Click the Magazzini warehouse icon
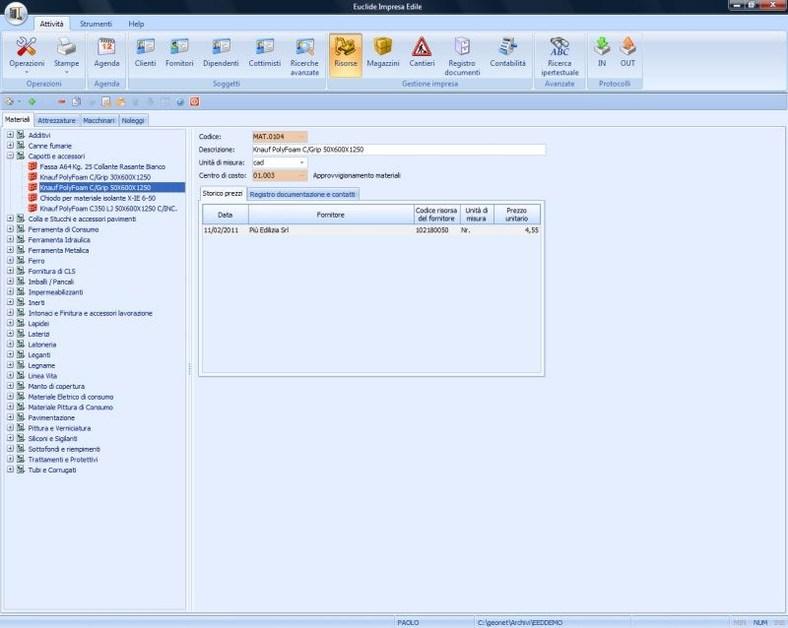The image size is (788, 628). tap(382, 51)
